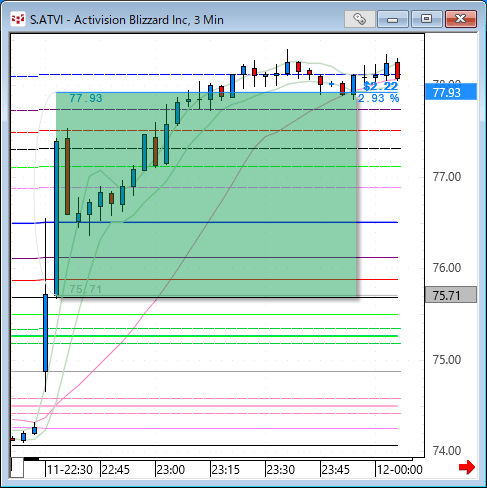
Task: Click the 2.93 % range label
Action: click(378, 98)
